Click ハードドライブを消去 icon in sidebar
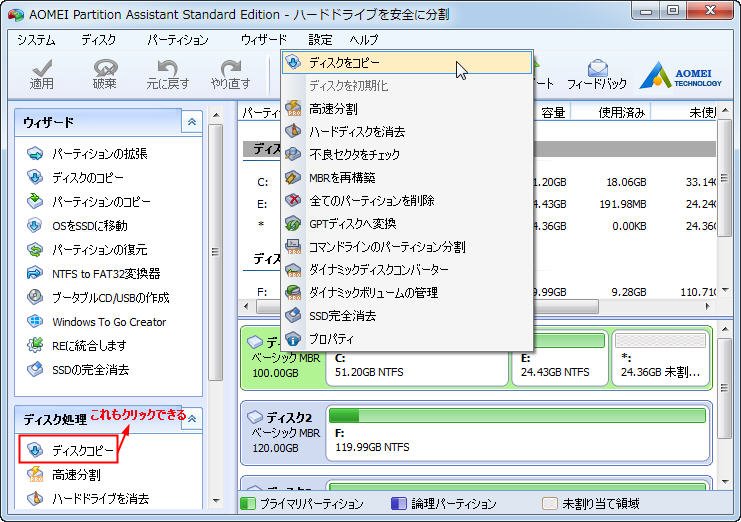Image resolution: width=741 pixels, height=522 pixels. coord(35,498)
